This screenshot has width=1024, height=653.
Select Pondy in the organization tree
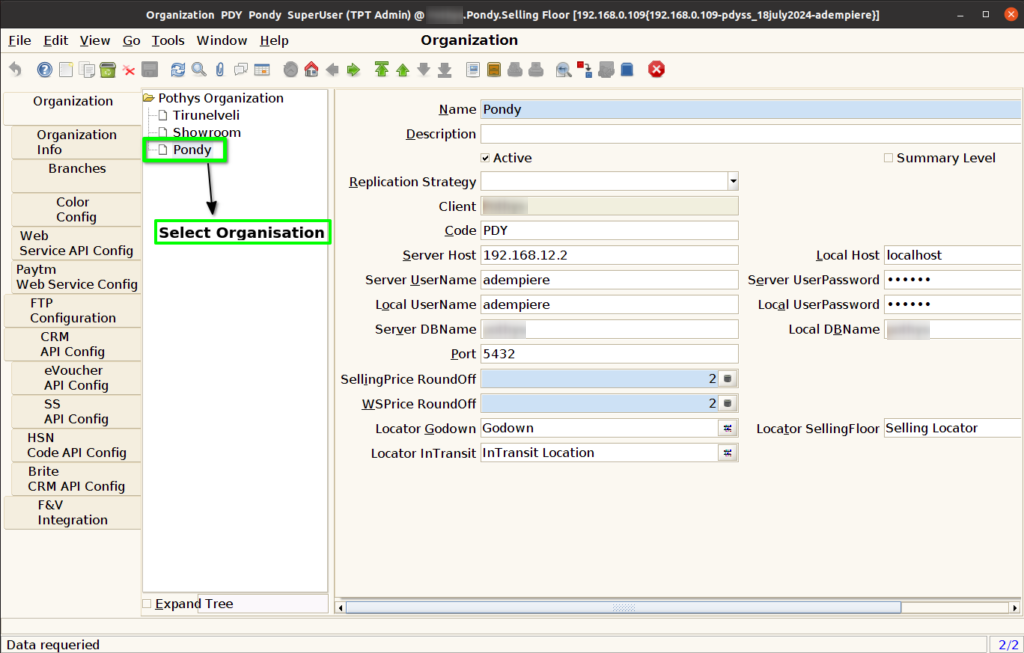pos(192,150)
